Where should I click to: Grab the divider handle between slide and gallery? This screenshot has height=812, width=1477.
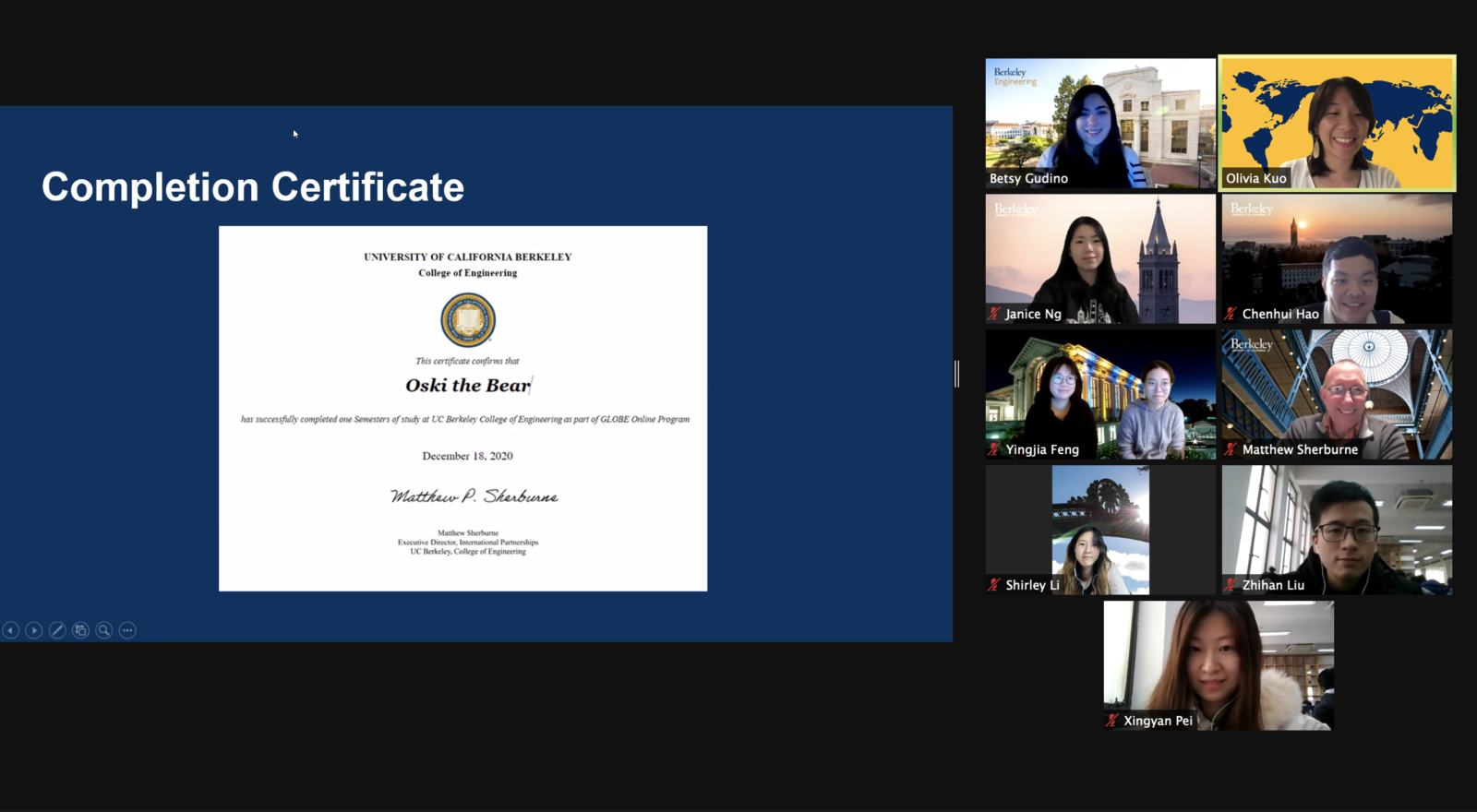click(957, 374)
